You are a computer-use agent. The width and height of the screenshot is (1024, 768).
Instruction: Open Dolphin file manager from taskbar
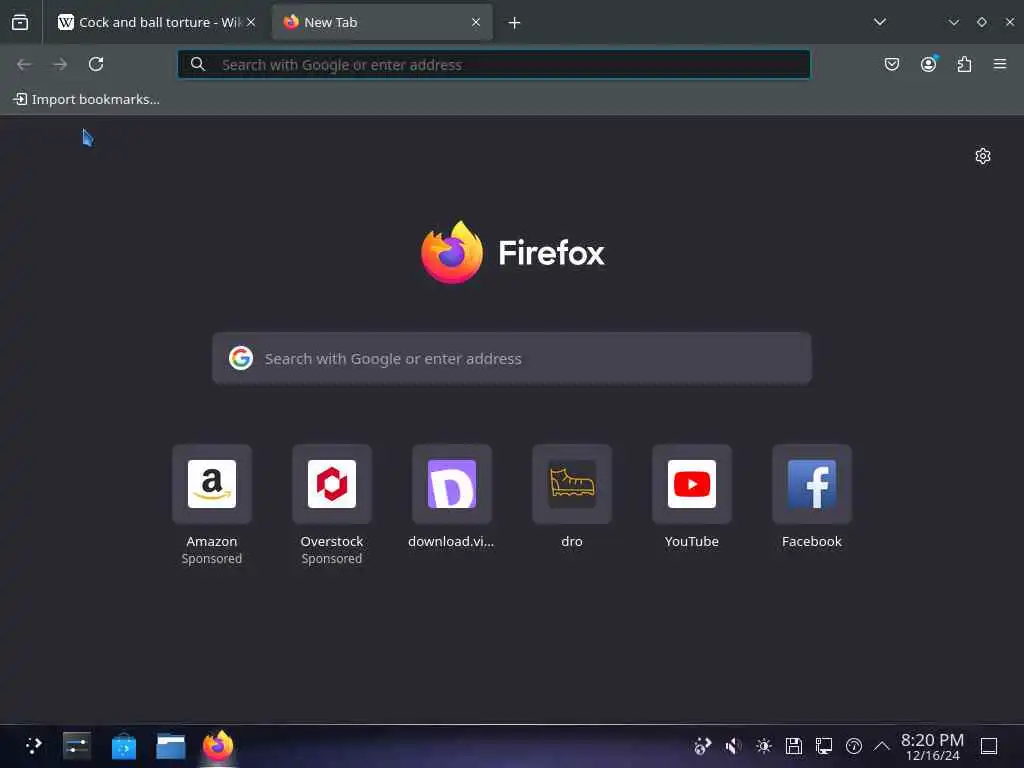tap(170, 746)
